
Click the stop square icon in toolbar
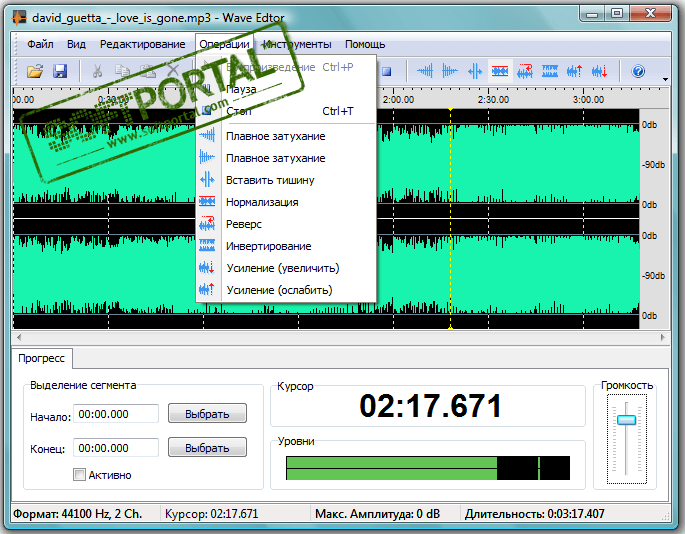point(387,71)
